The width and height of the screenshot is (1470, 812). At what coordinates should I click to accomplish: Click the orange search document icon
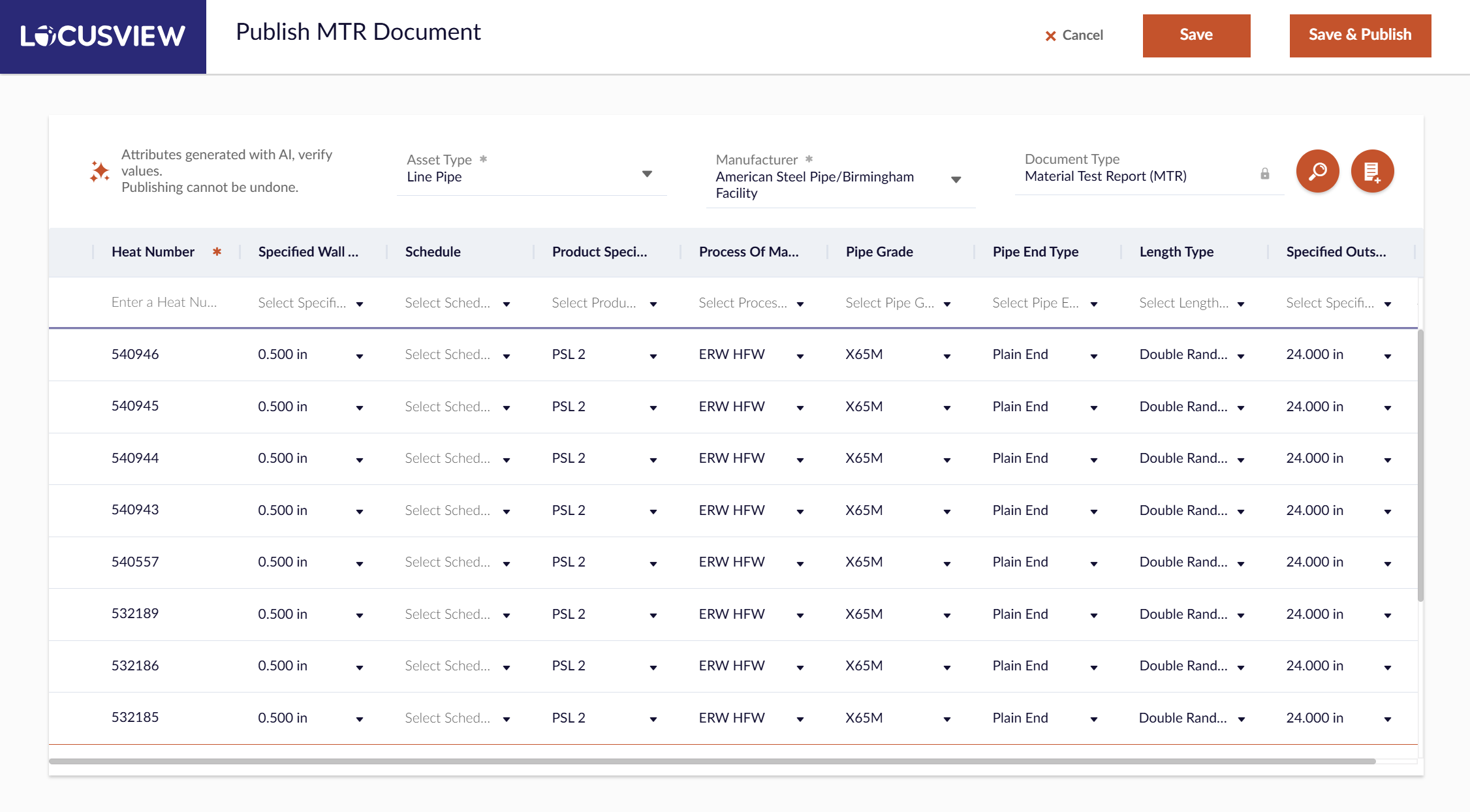click(1317, 172)
